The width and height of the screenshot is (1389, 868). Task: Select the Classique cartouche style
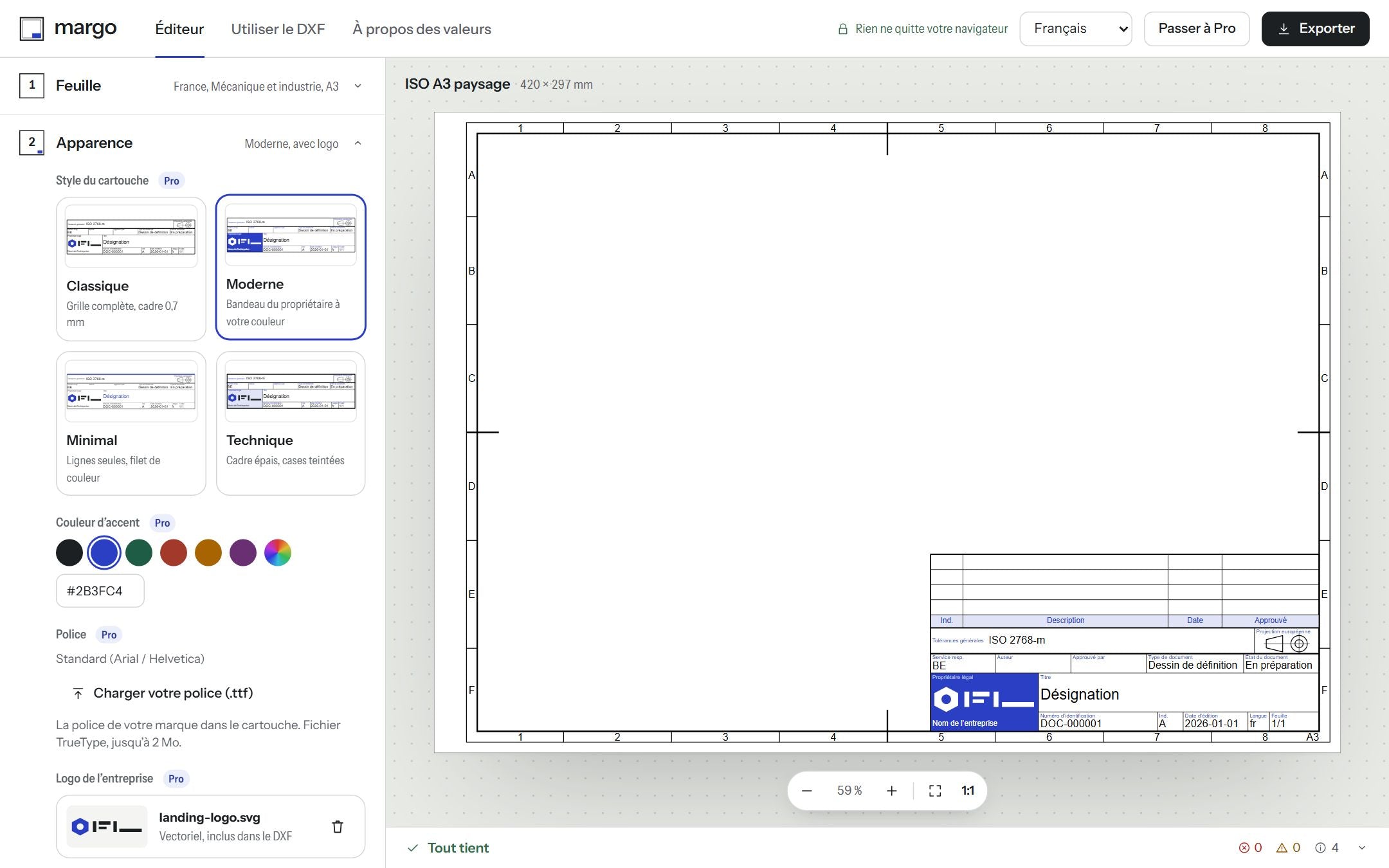(x=131, y=269)
